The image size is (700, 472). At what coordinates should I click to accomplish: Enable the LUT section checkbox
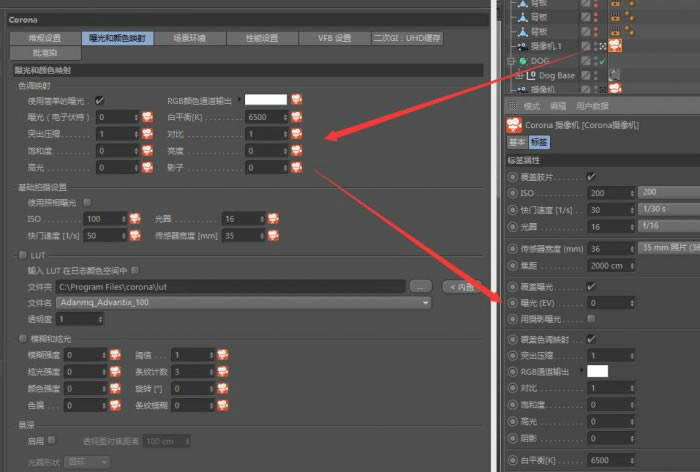pyautogui.click(x=23, y=255)
